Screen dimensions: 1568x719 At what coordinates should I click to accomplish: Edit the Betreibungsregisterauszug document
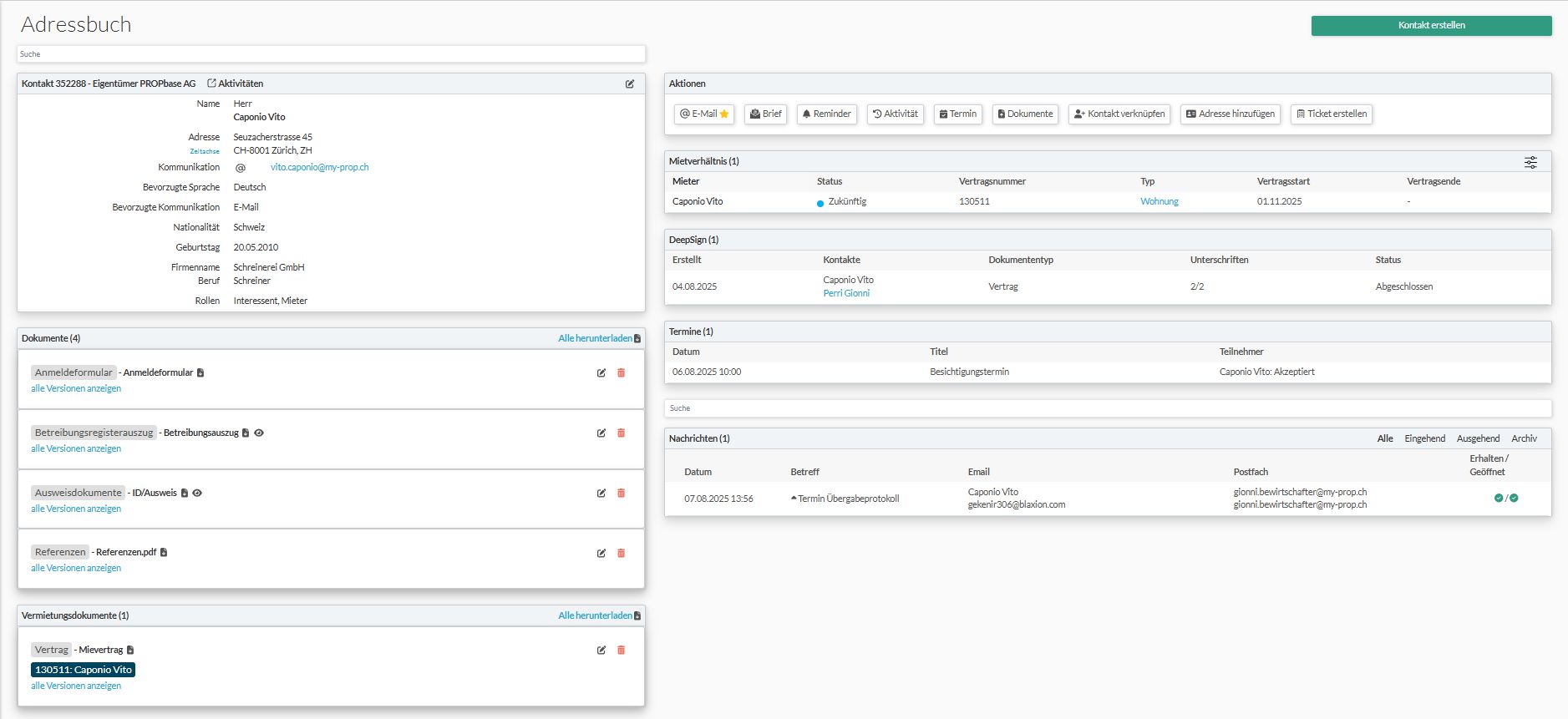601,433
